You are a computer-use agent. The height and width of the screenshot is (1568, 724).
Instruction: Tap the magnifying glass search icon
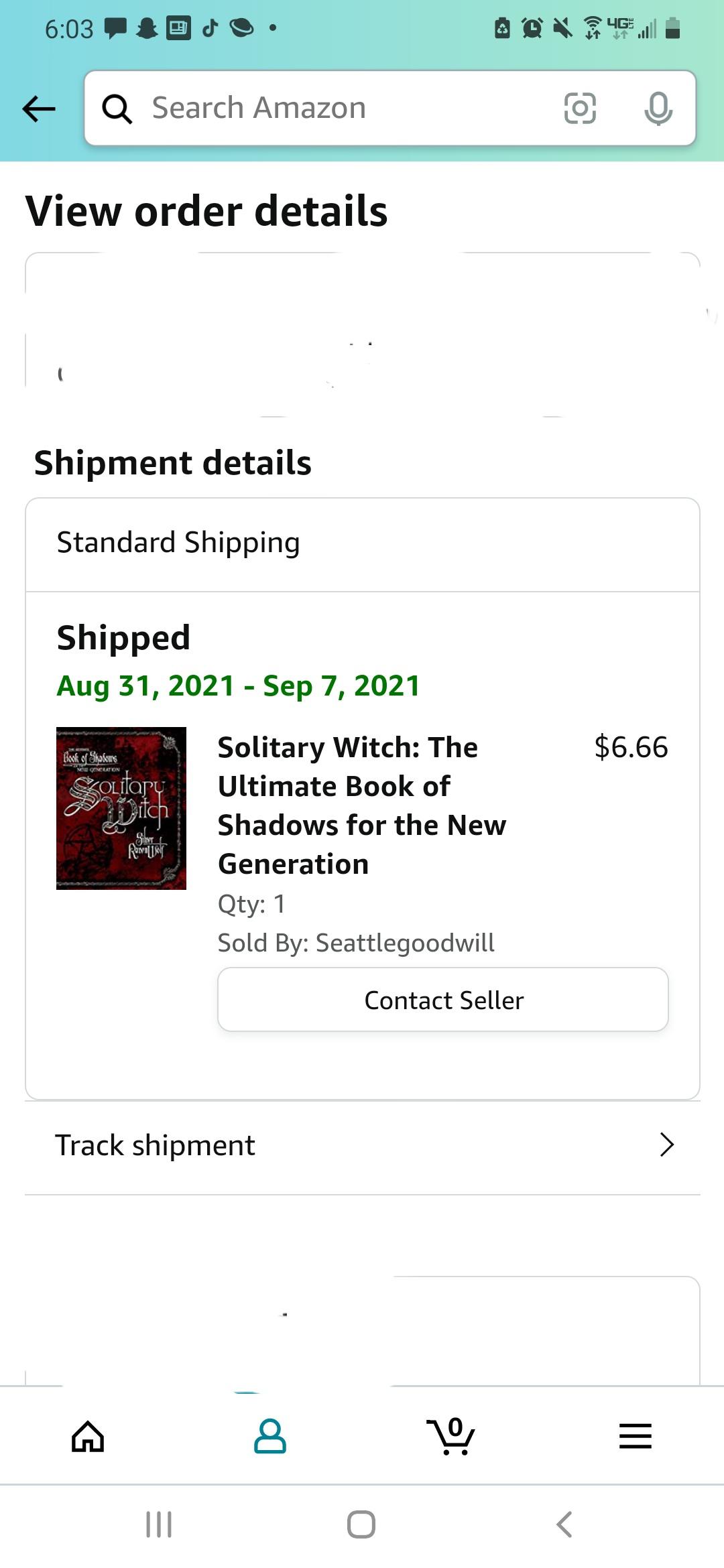point(117,109)
